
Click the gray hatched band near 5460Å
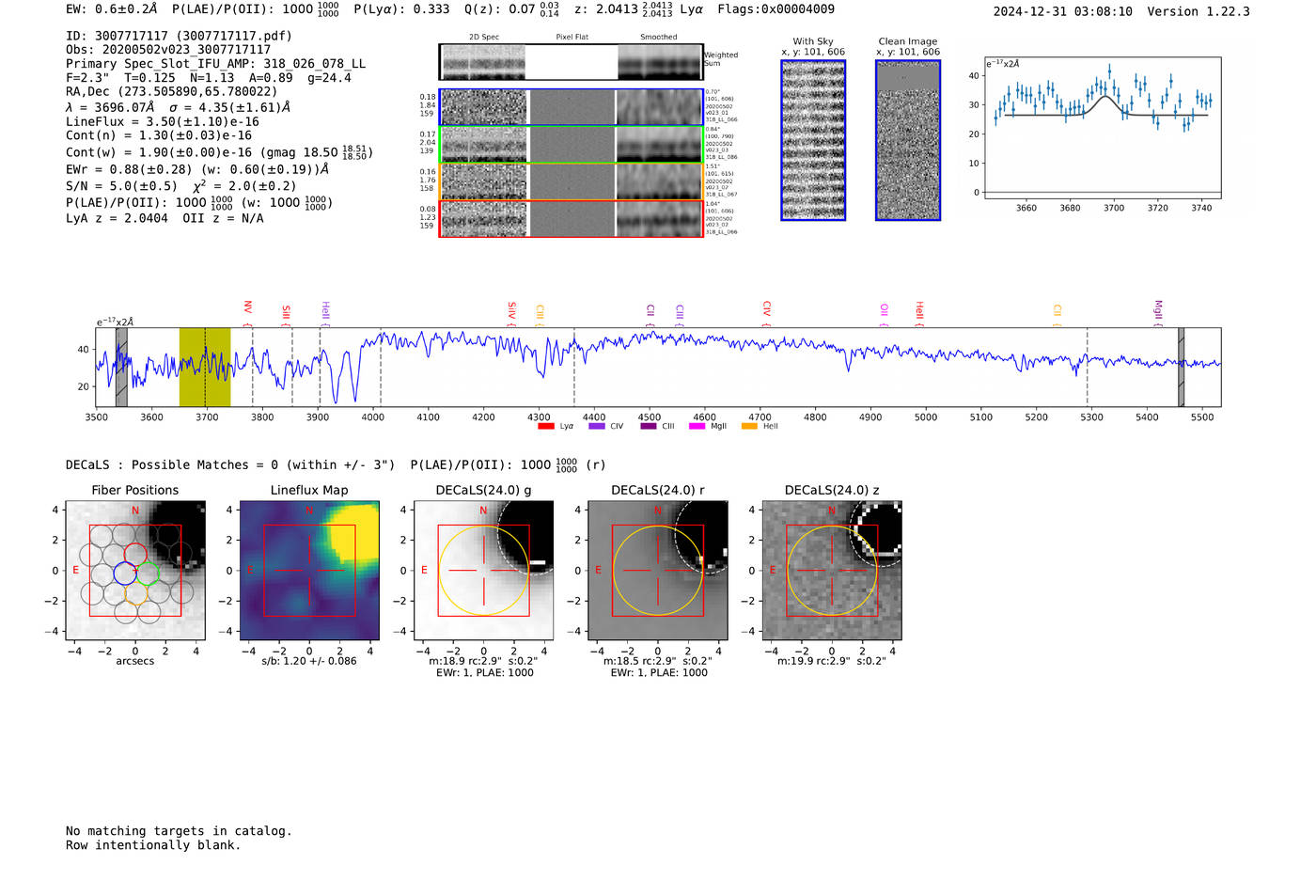(1182, 368)
